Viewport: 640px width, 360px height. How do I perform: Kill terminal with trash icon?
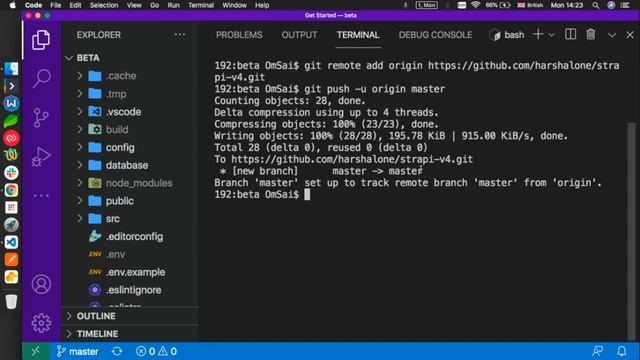tap(591, 35)
